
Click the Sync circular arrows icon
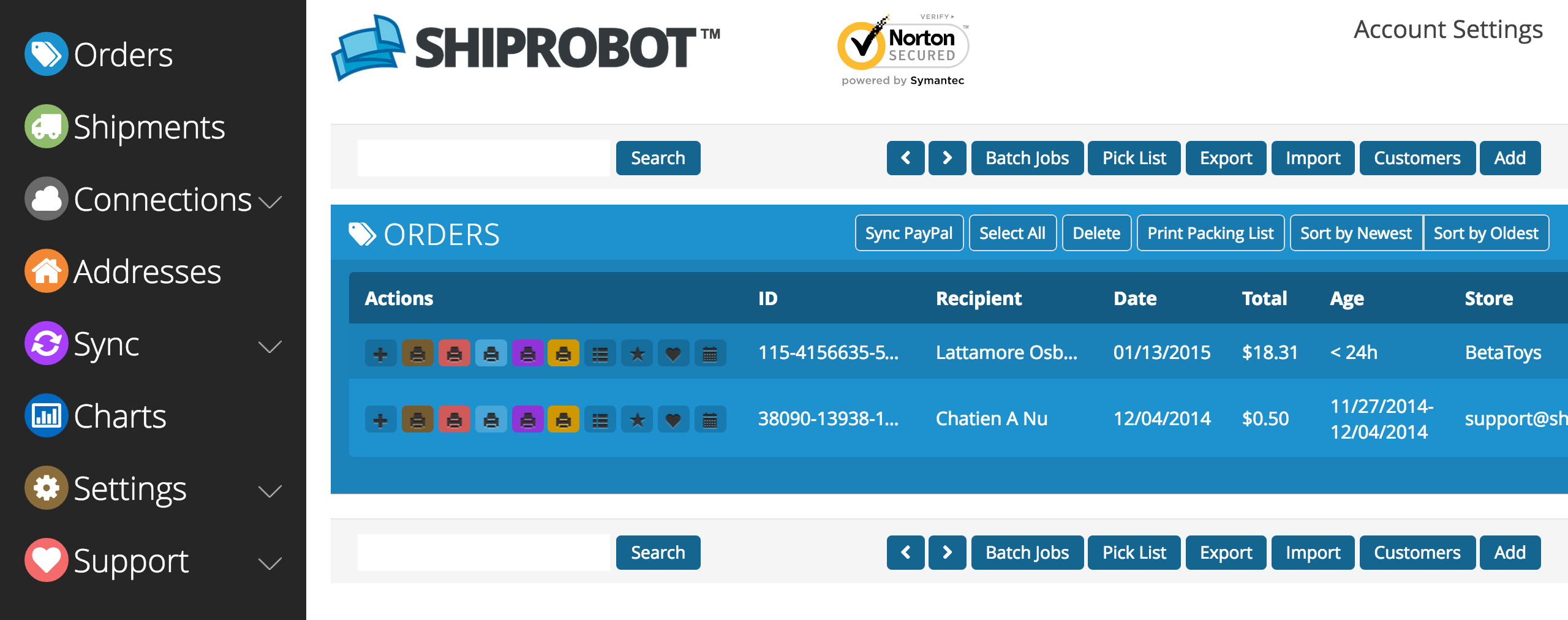[x=46, y=343]
